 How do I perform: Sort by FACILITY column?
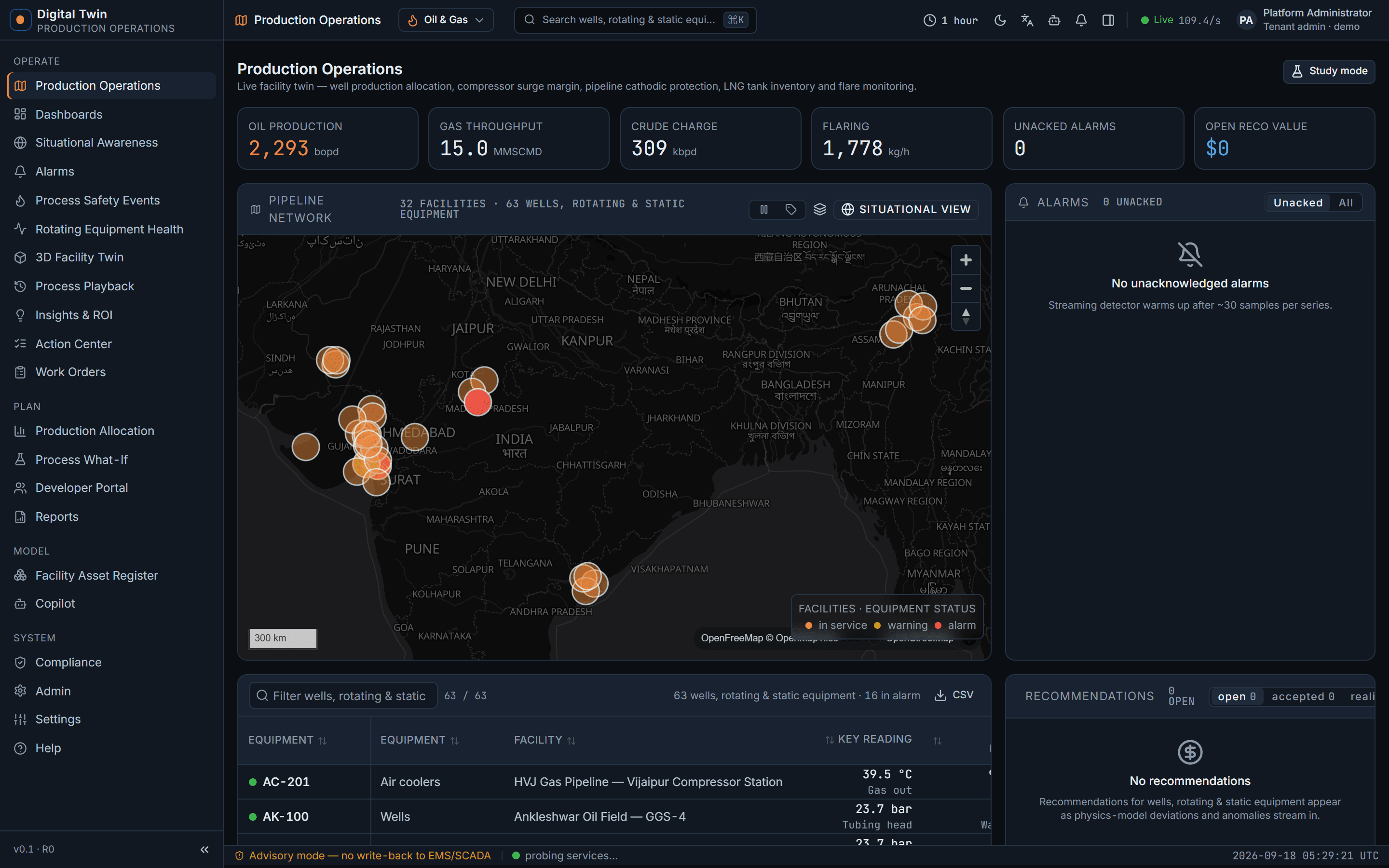(x=544, y=740)
